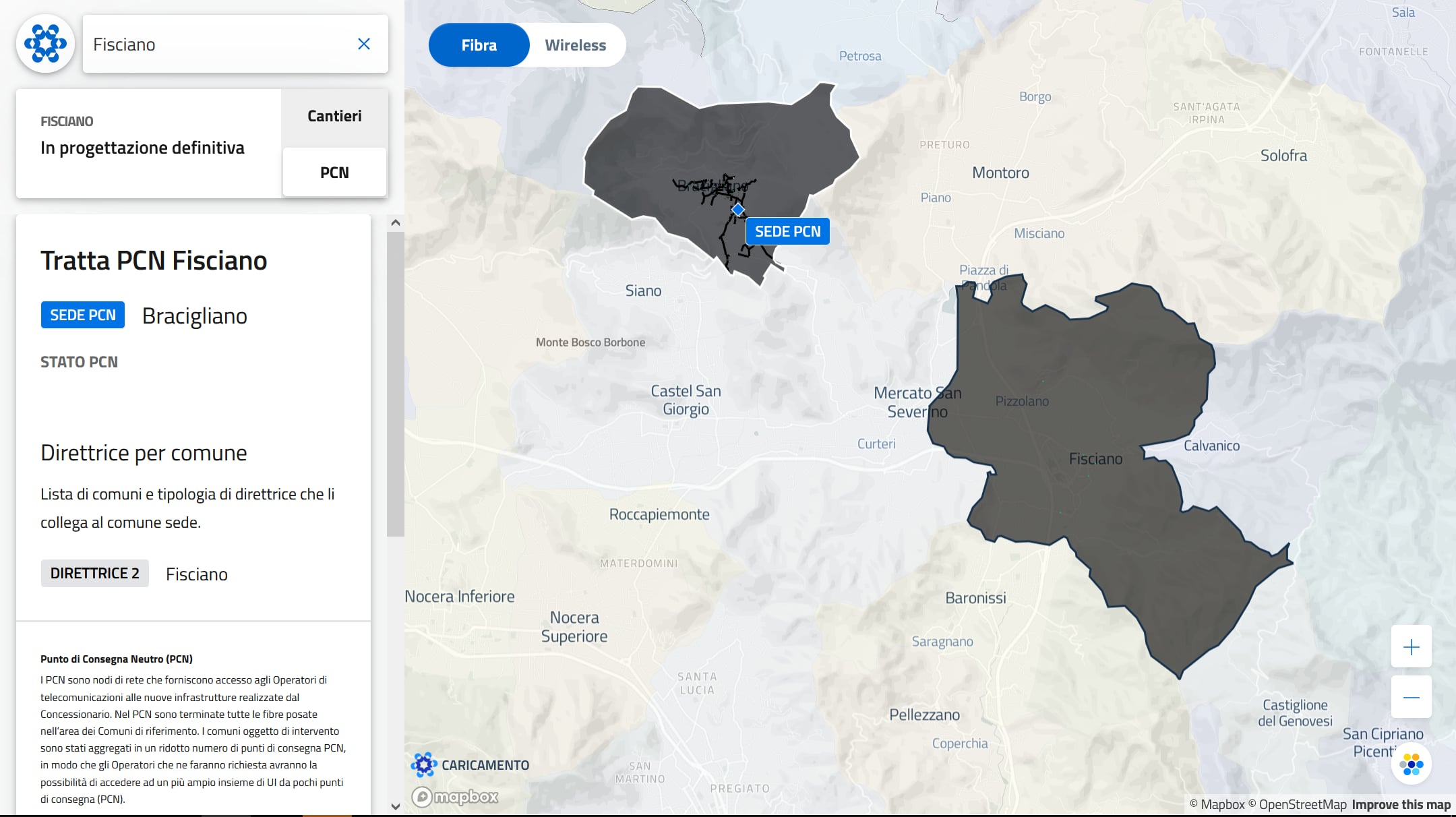Click the SEDE PCN label on the map
This screenshot has height=817, width=1456.
click(x=787, y=231)
